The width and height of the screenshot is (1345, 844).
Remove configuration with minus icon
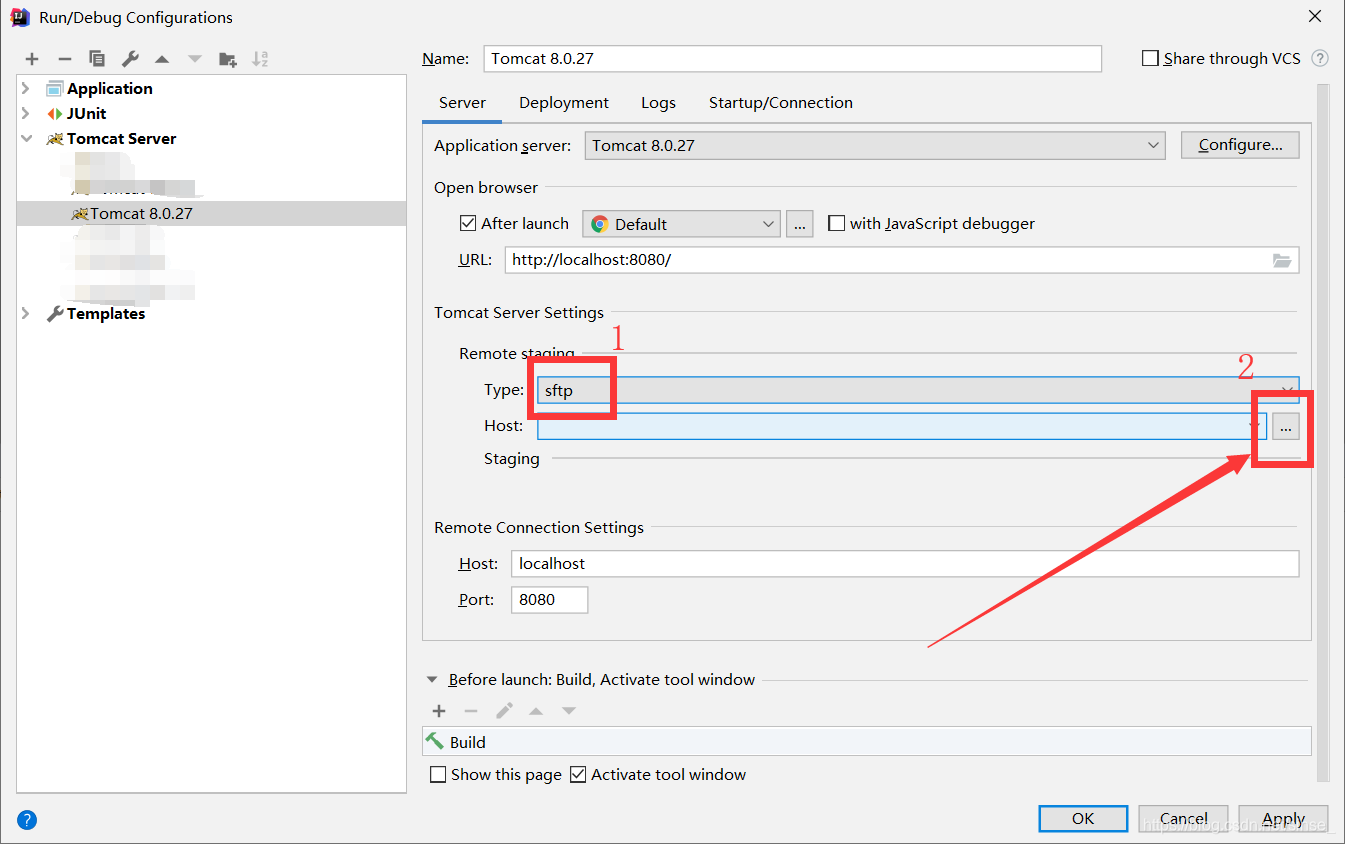[x=64, y=59]
